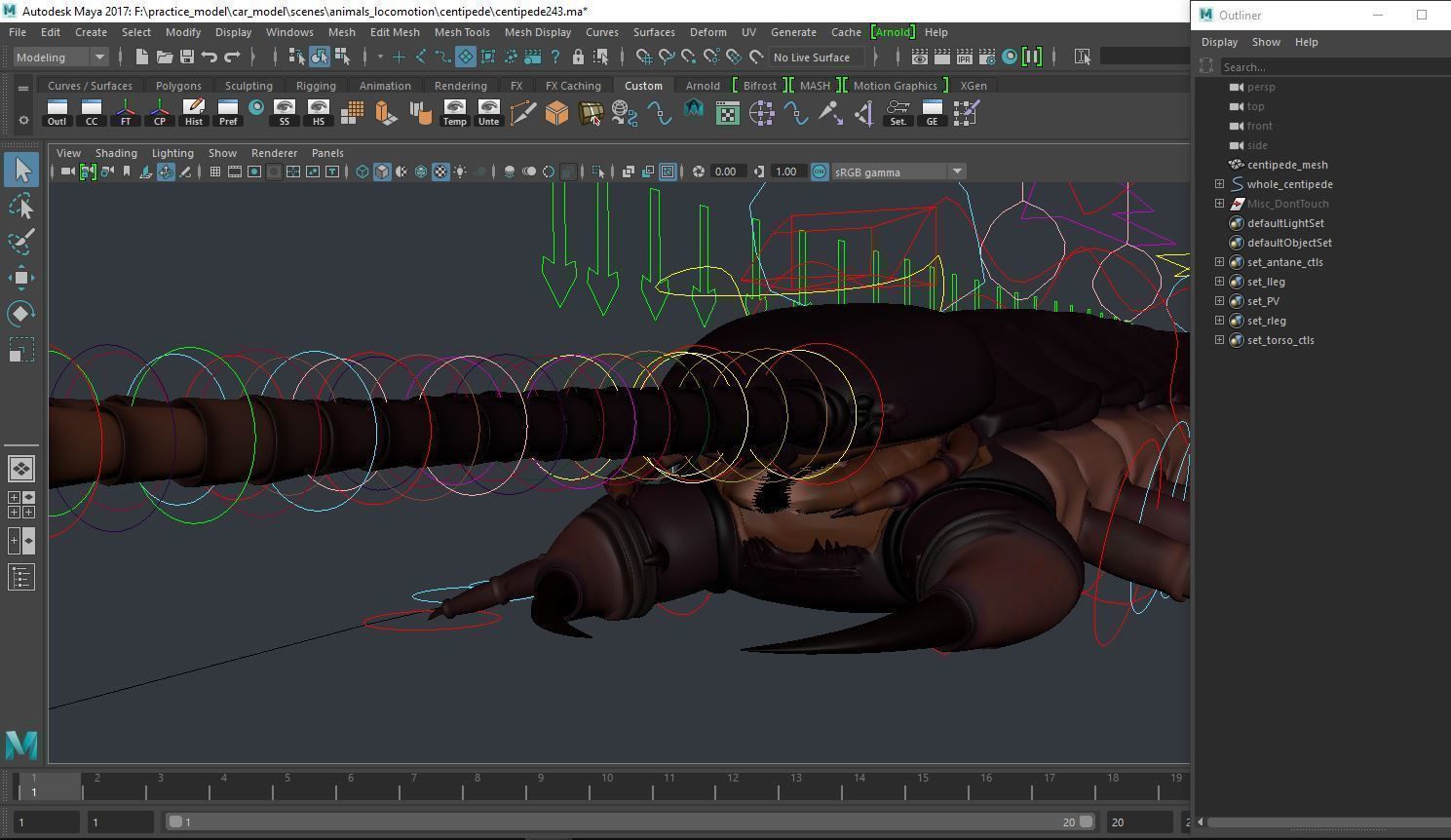Expand set_torso_ctls in the Outliner
1451x840 pixels.
tap(1219, 340)
